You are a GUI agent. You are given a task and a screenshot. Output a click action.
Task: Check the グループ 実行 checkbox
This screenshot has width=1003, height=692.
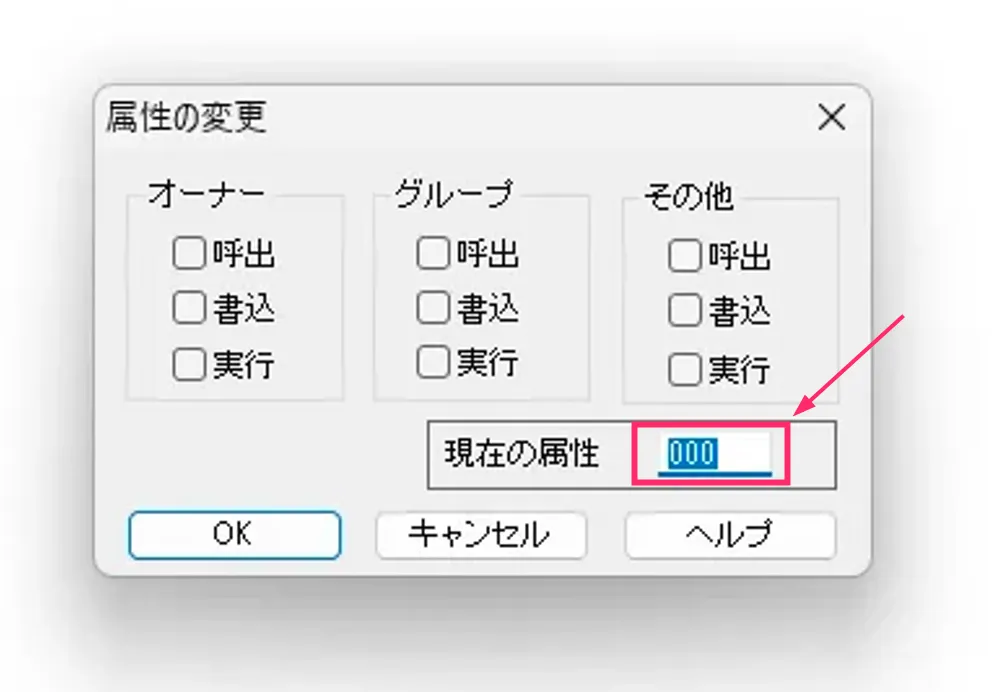[433, 361]
